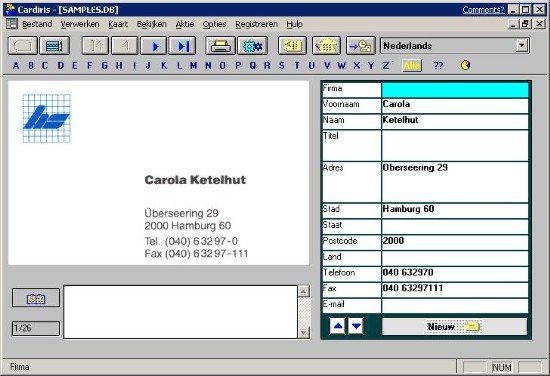The width and height of the screenshot is (550, 376).
Task: Click the yellow circle icon after ??
Action: click(465, 65)
